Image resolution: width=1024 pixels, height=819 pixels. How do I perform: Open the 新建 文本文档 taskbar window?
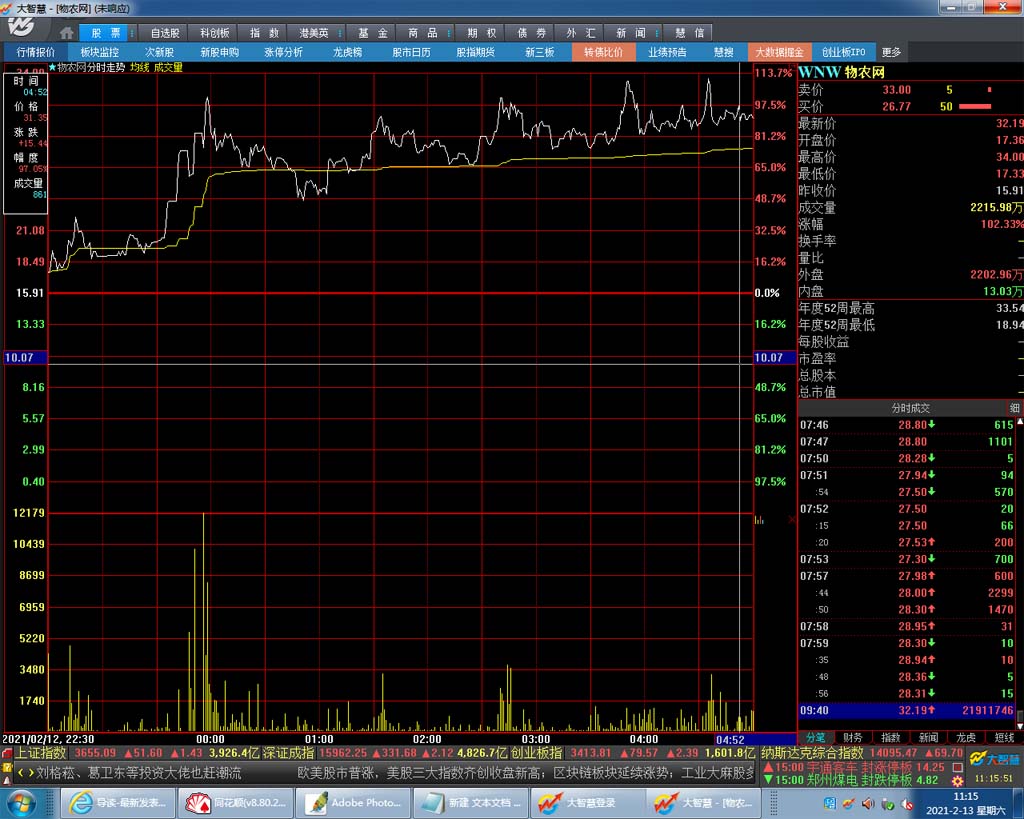469,803
